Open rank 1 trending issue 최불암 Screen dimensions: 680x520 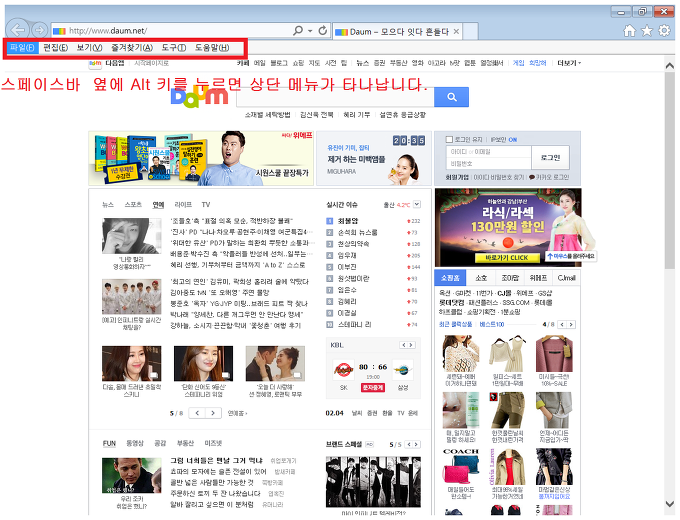(x=348, y=221)
